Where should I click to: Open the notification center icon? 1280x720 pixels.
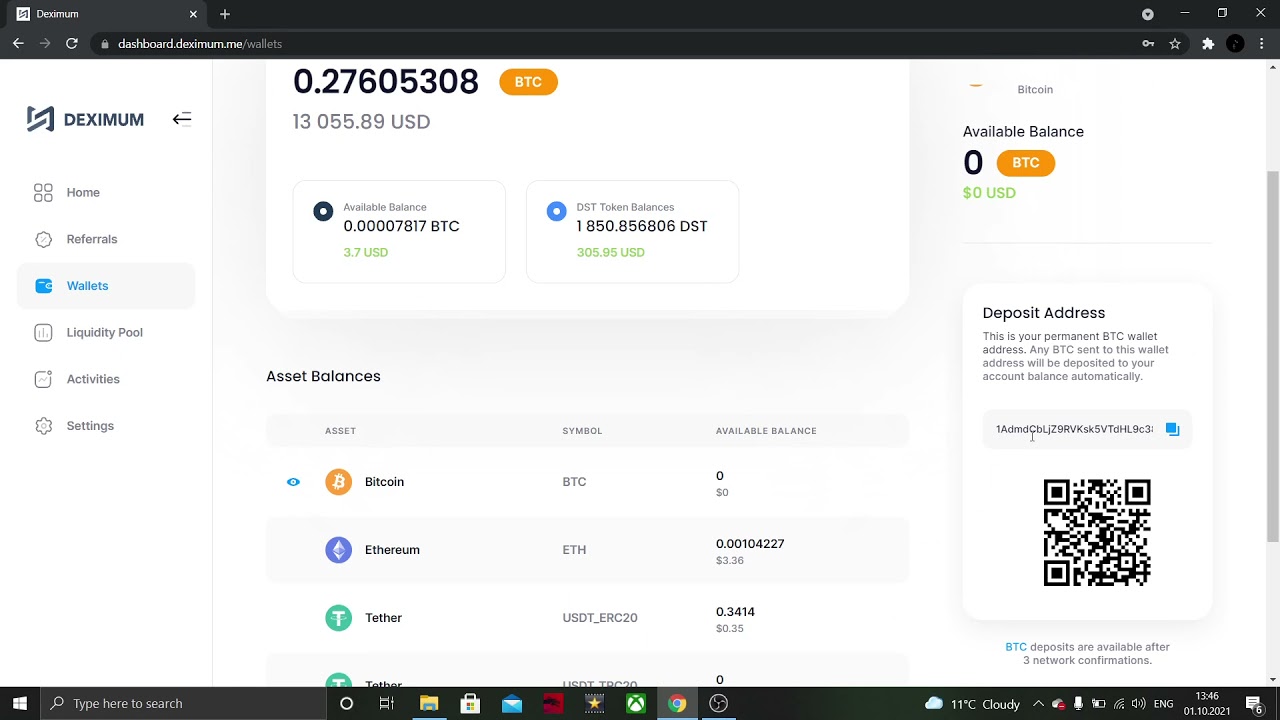click(x=1253, y=703)
